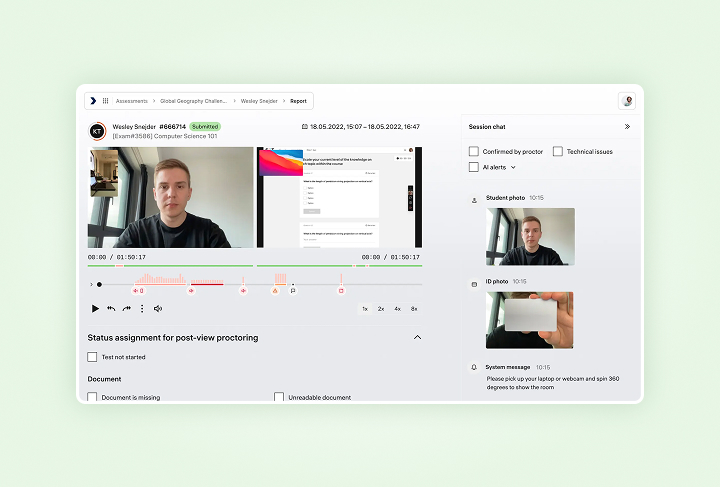Expand the AI alerts dropdown arrow
The height and width of the screenshot is (487, 720).
point(513,168)
